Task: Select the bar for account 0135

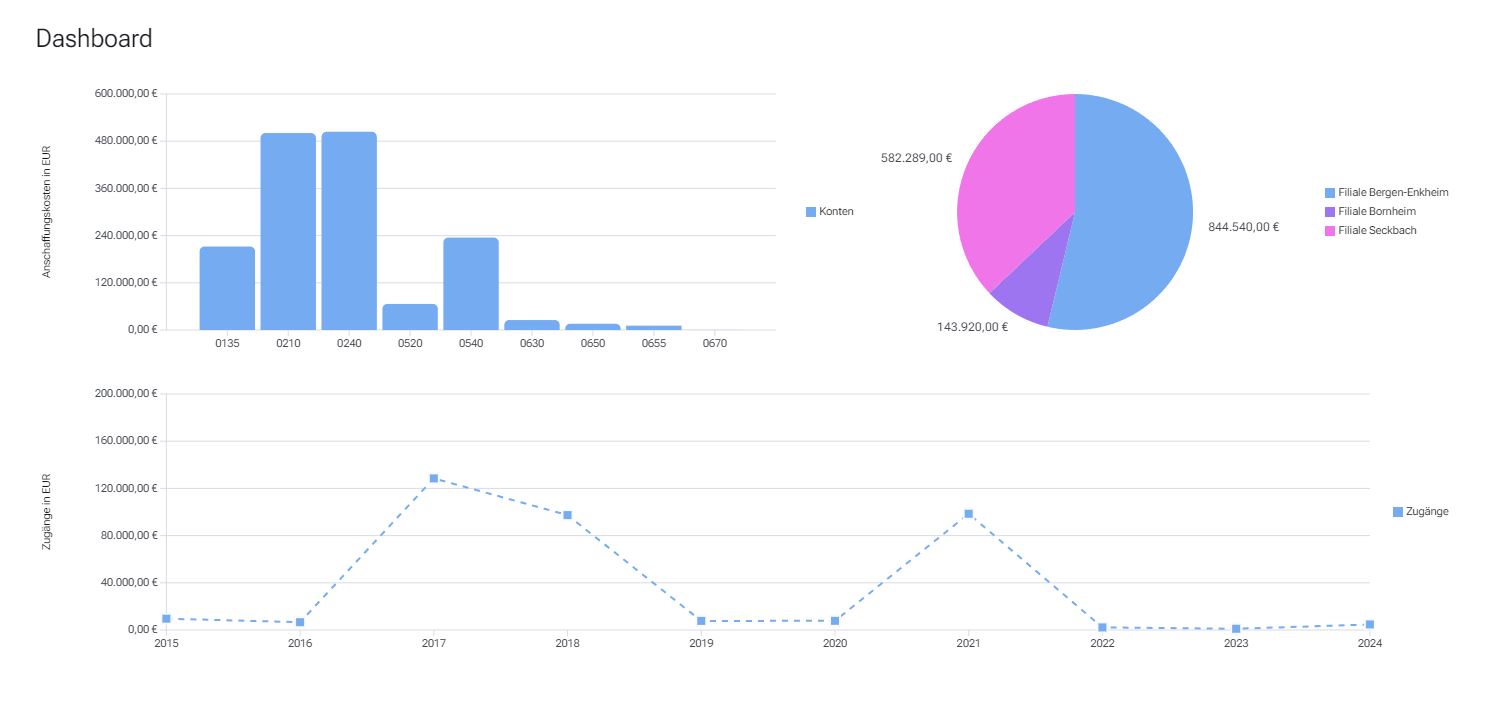Action: point(227,288)
